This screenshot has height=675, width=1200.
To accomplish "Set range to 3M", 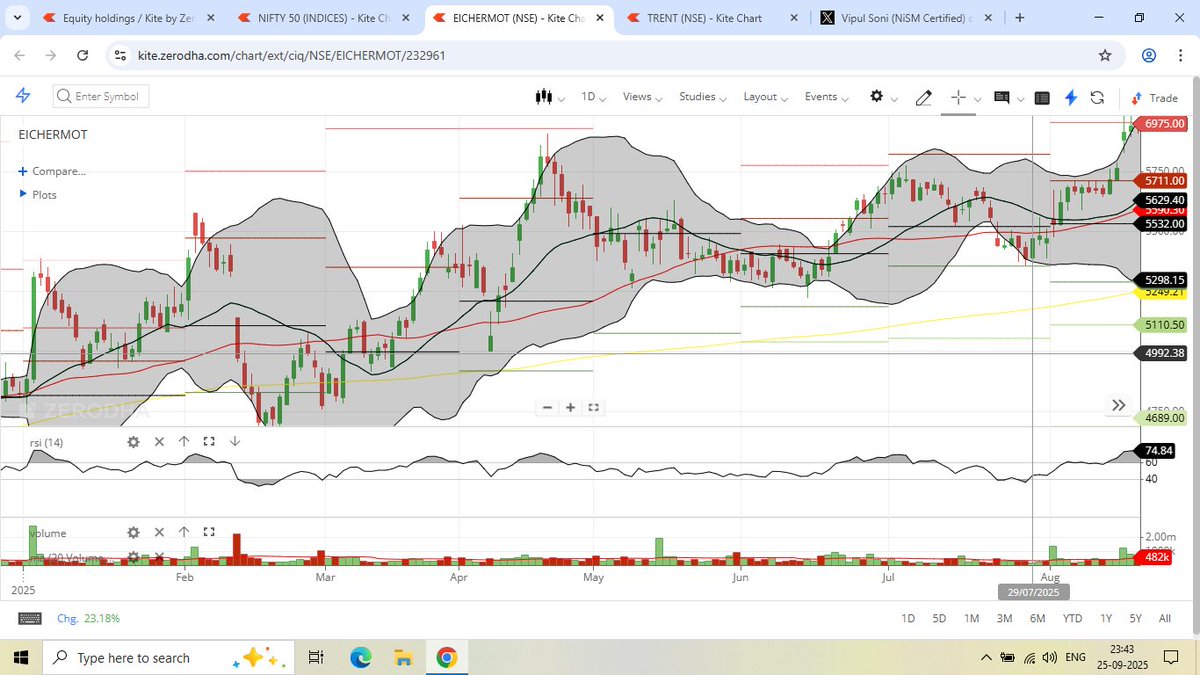I will point(1004,618).
